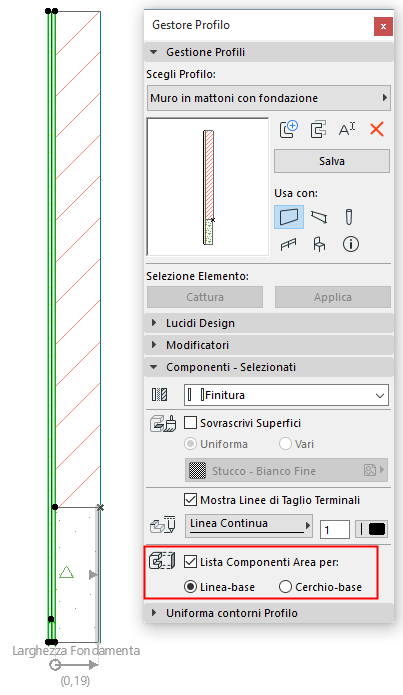This screenshot has width=403, height=695.
Task: Click the Applica button
Action: [x=333, y=297]
